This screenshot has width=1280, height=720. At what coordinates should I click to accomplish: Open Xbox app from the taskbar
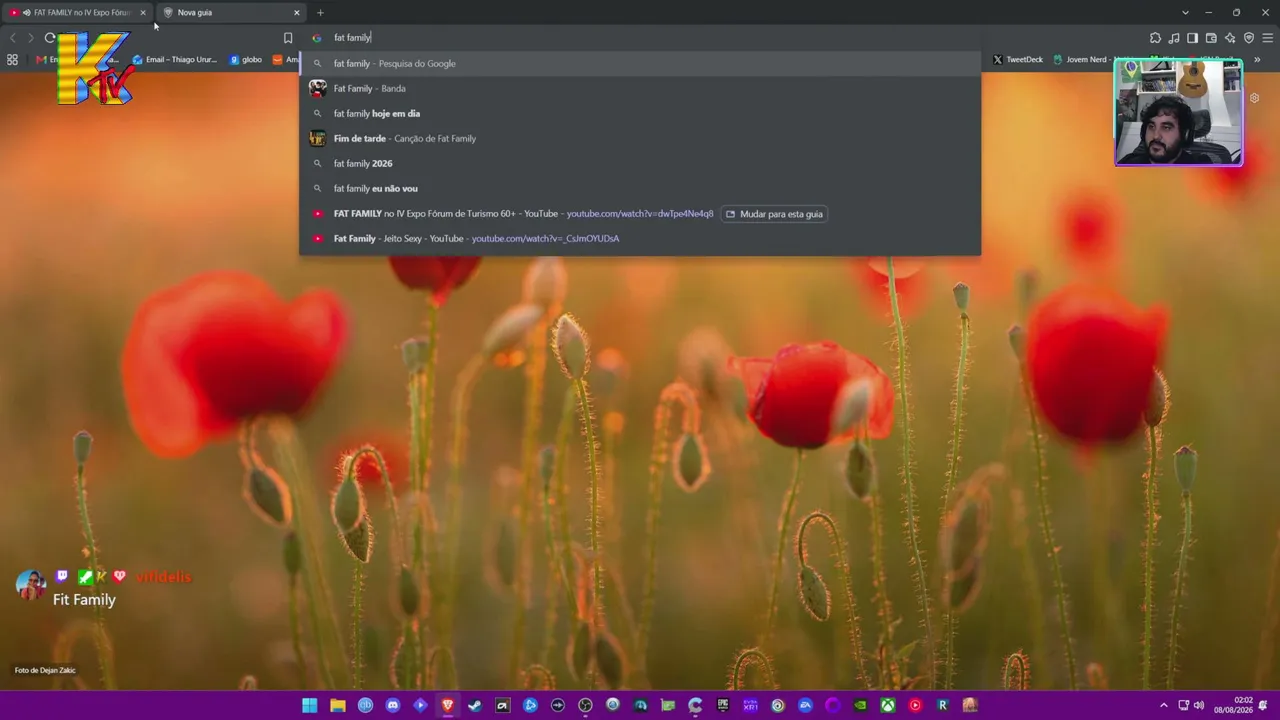point(888,706)
